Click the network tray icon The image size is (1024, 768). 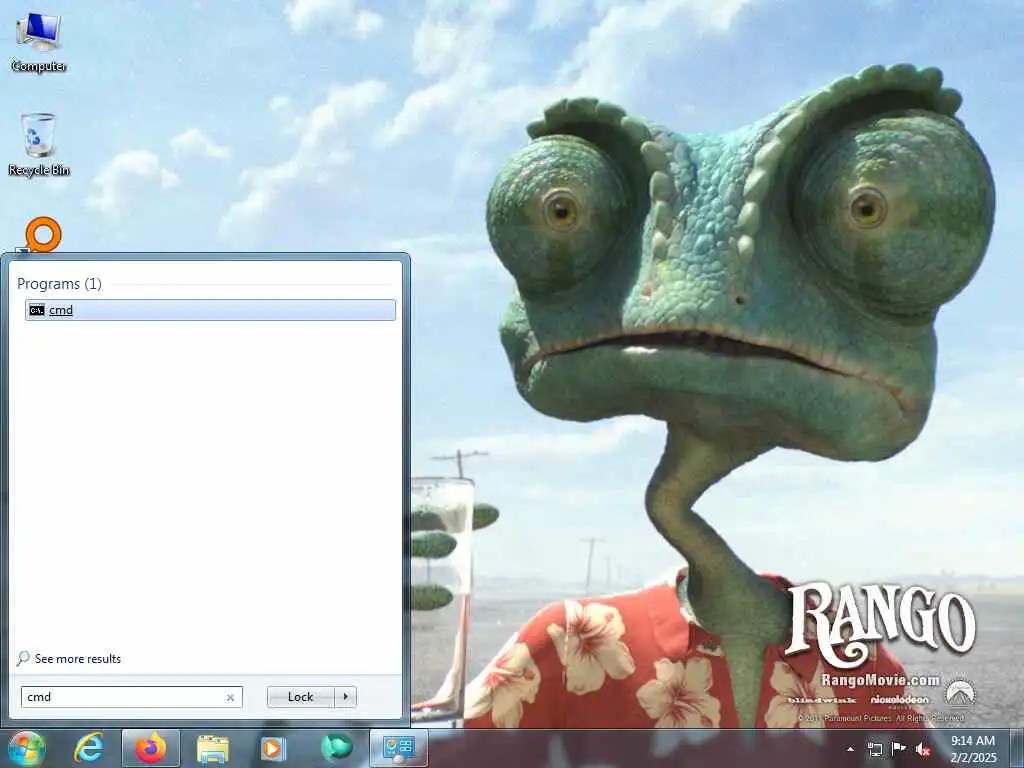(x=874, y=749)
